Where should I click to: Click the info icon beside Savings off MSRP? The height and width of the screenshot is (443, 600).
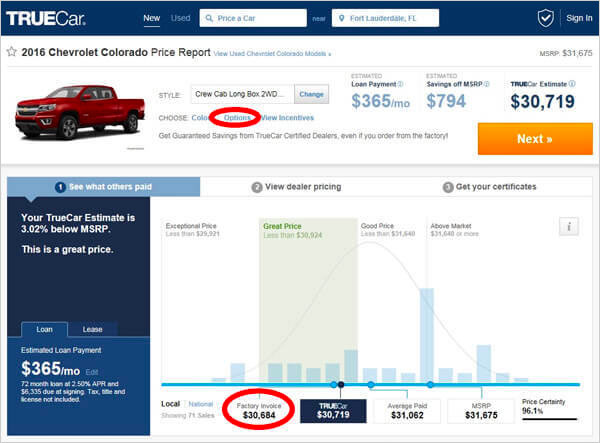click(487, 84)
